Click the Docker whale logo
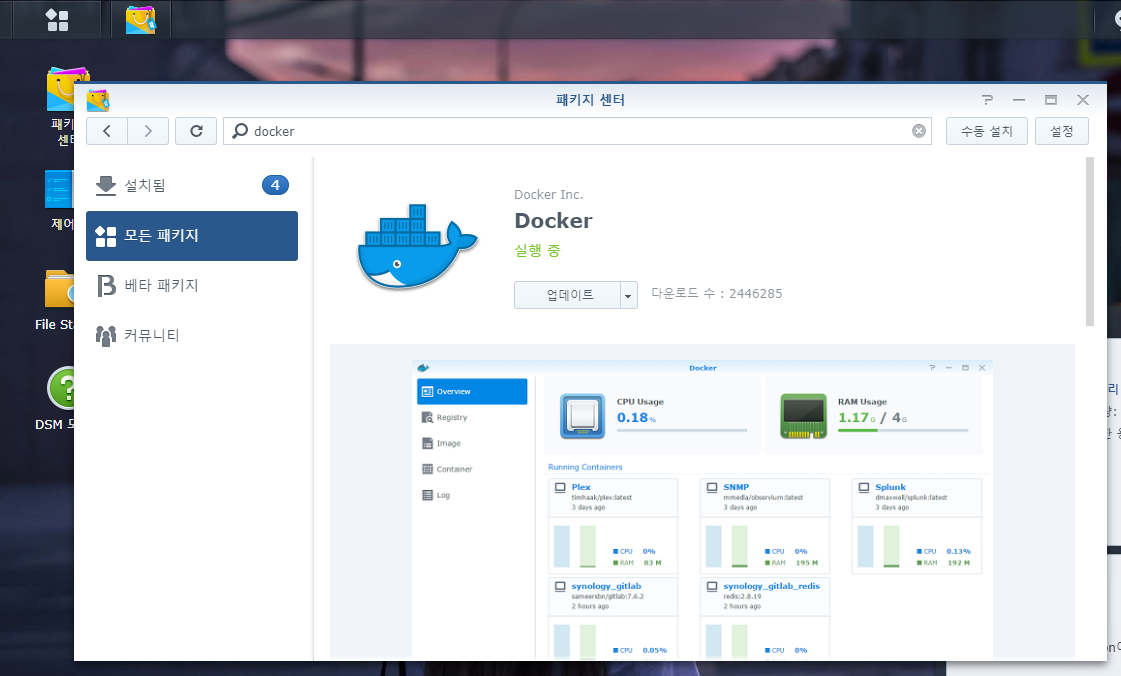The width and height of the screenshot is (1121, 676). [x=417, y=247]
